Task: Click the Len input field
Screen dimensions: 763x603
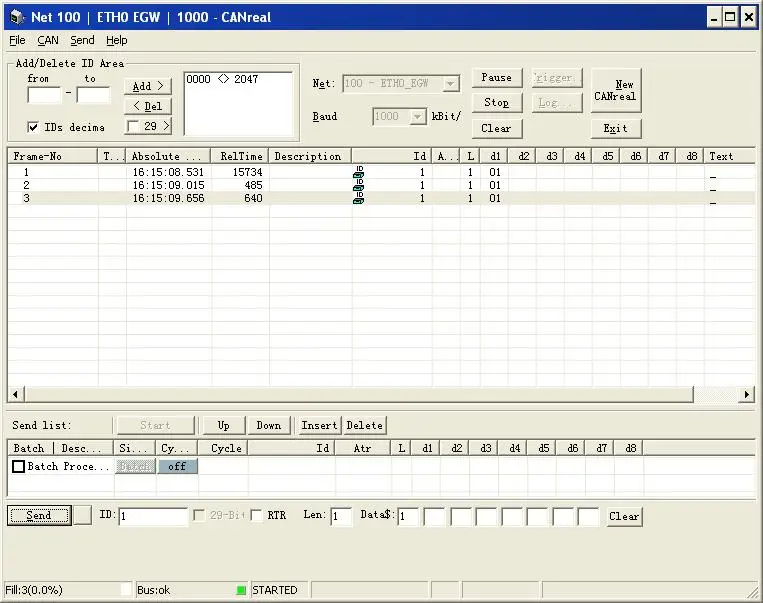Action: 342,516
